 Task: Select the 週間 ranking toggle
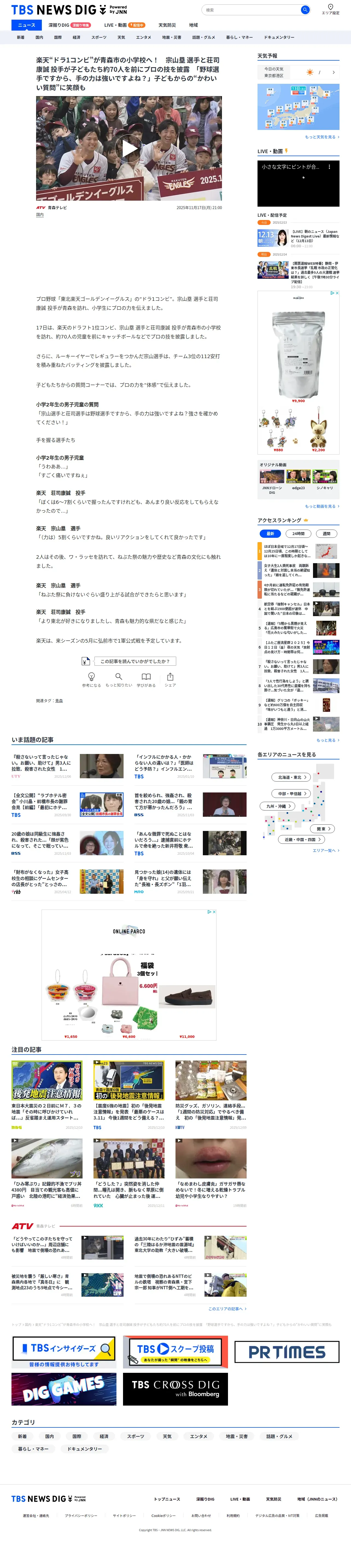point(327,534)
